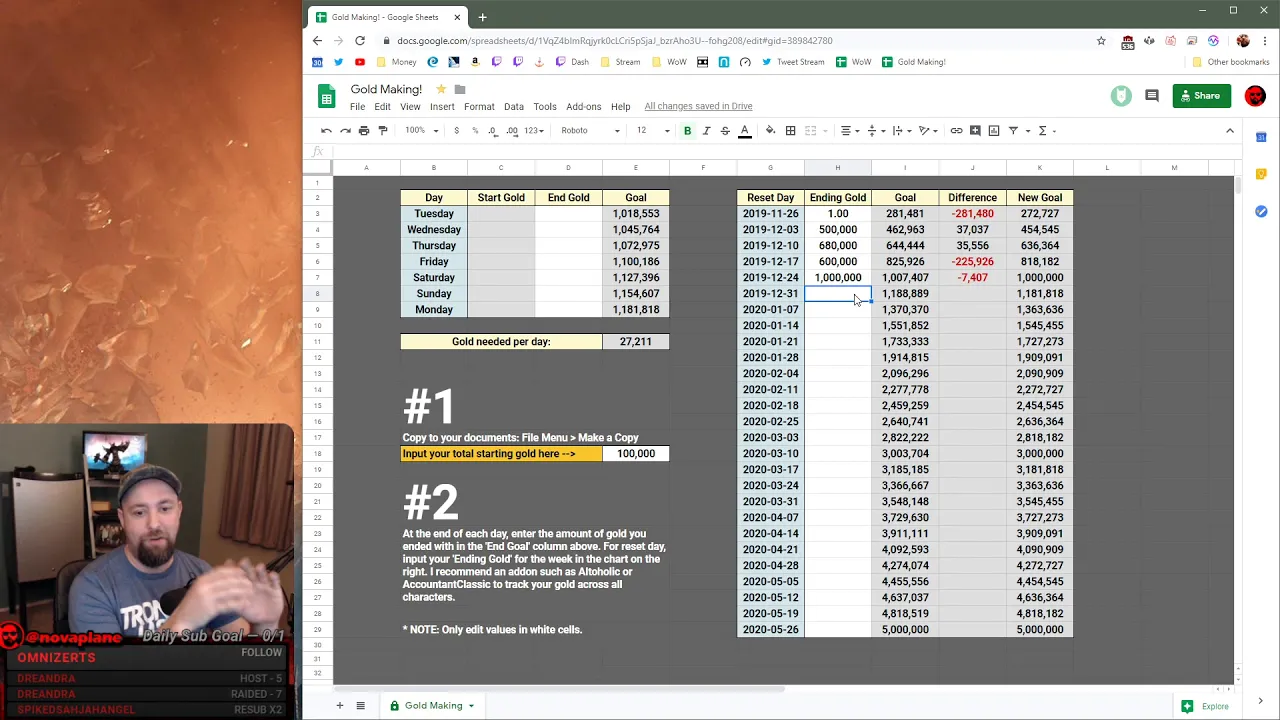Click All changes saved in Drive
The height and width of the screenshot is (720, 1280).
click(x=698, y=106)
